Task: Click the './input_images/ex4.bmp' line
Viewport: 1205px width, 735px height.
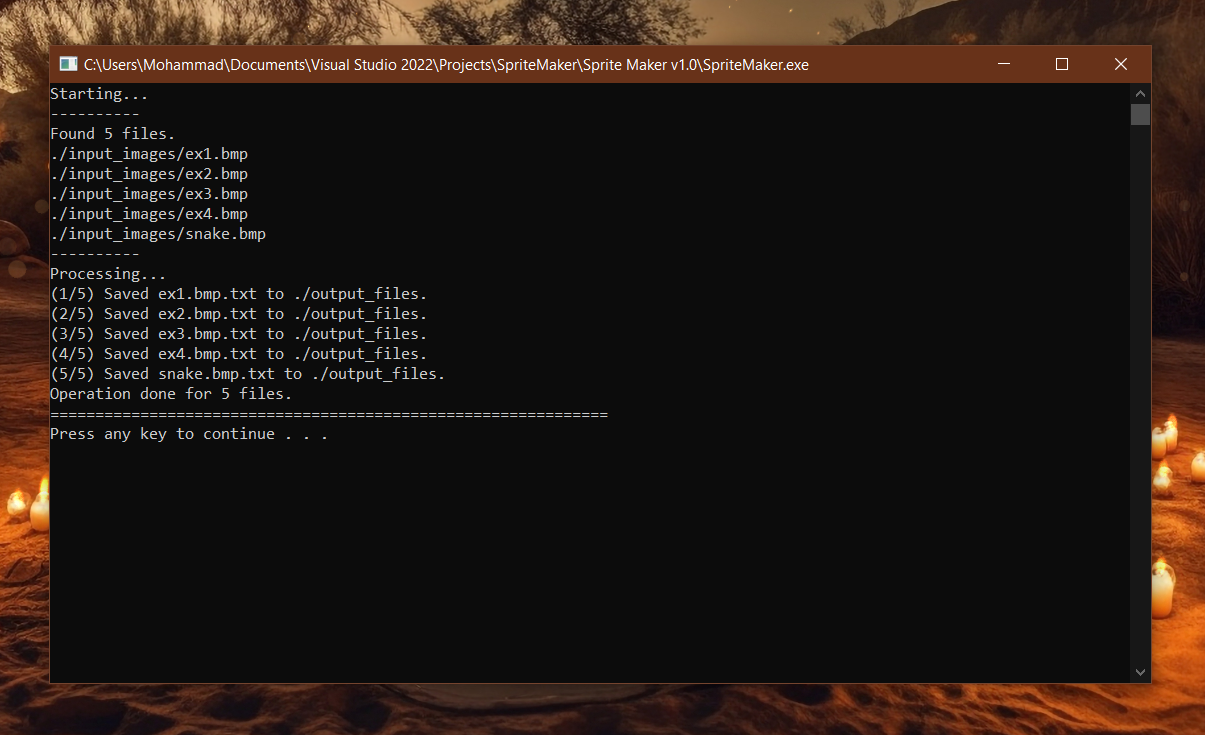Action: tap(149, 214)
